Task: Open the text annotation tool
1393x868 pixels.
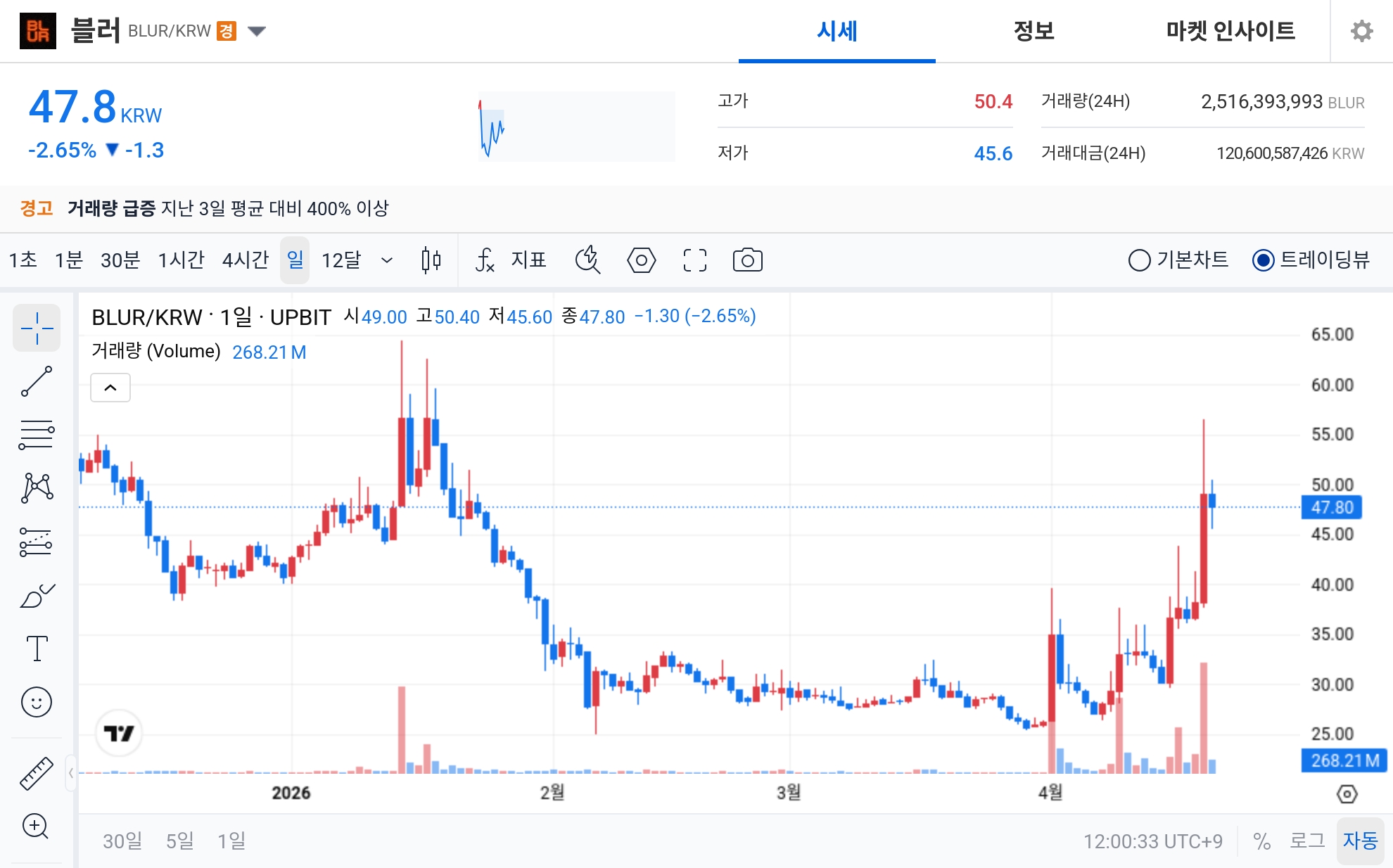Action: (x=37, y=649)
